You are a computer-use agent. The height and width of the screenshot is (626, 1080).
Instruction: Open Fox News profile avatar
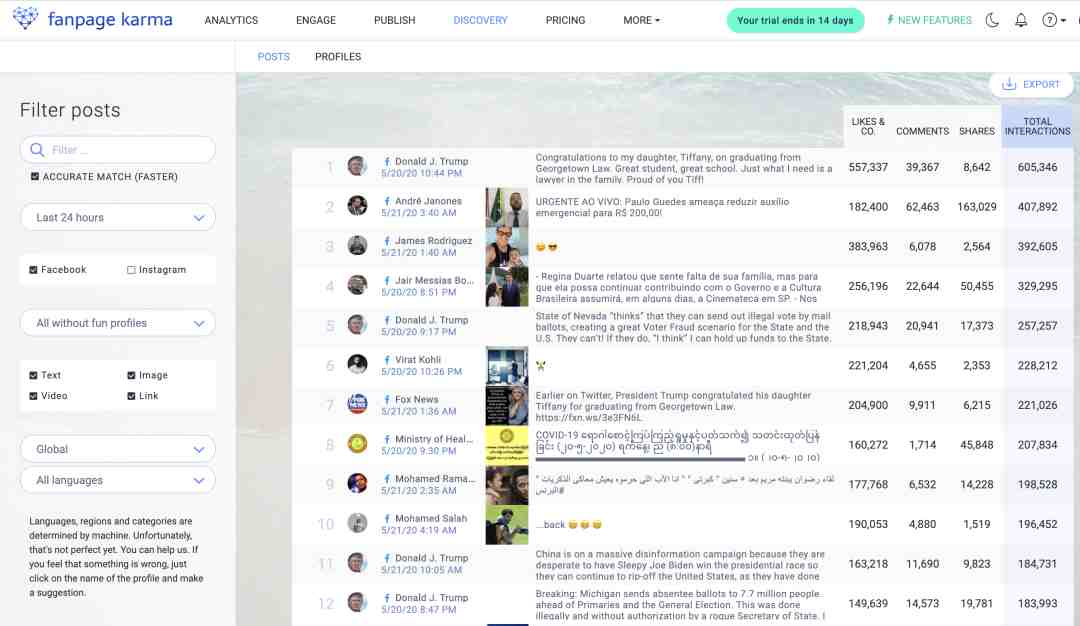click(x=357, y=404)
